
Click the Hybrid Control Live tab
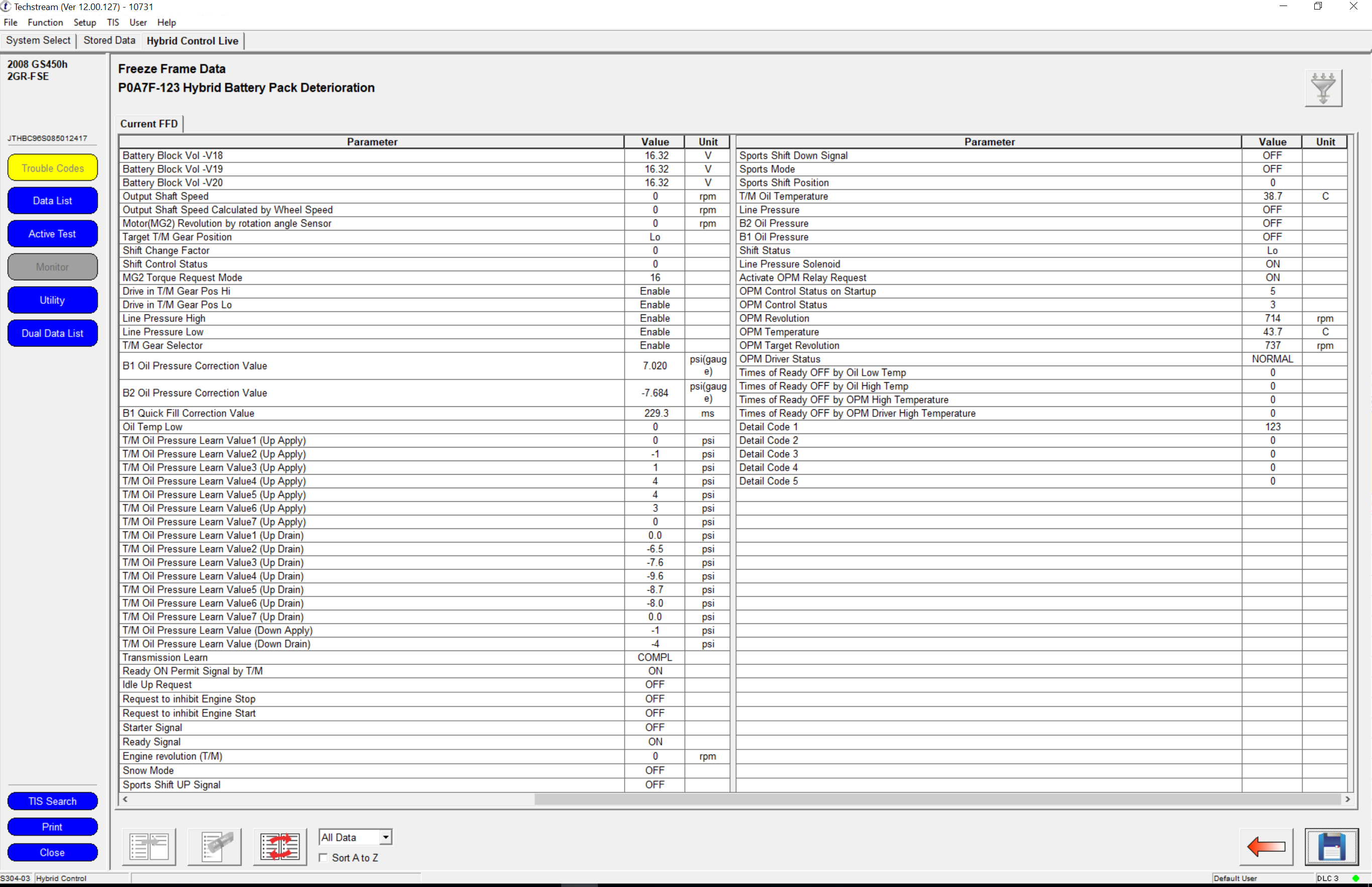click(192, 41)
